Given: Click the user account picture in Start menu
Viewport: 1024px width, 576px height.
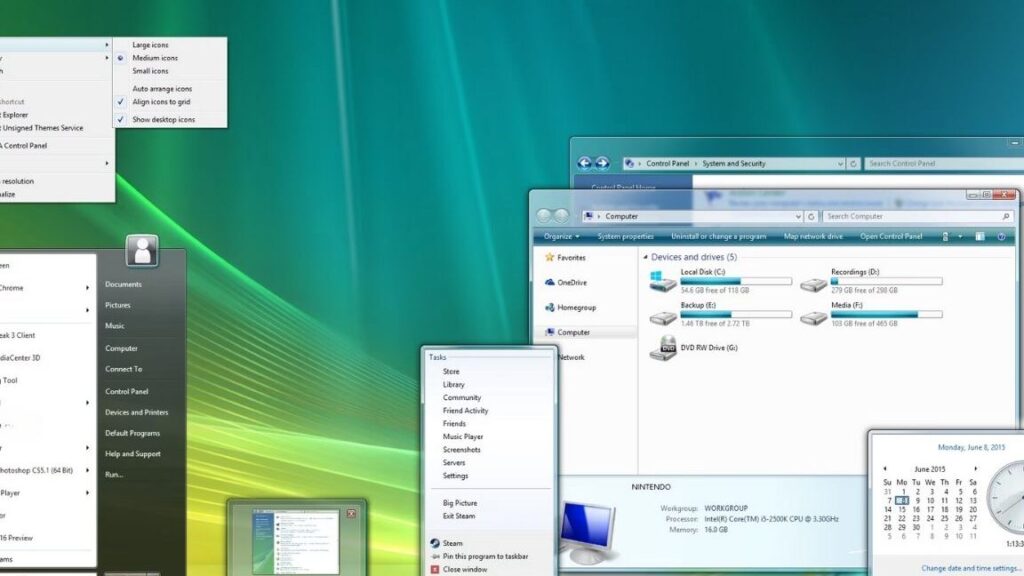Looking at the screenshot, I should click(142, 250).
